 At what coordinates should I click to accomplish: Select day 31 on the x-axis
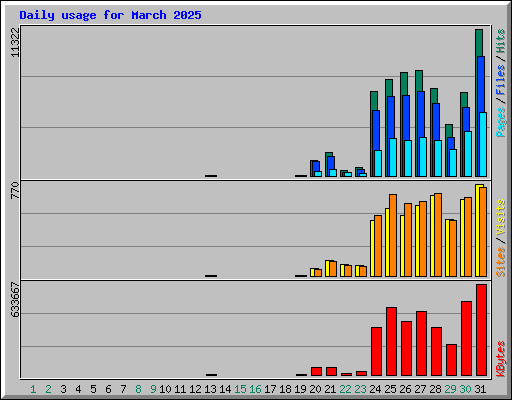[x=480, y=389]
